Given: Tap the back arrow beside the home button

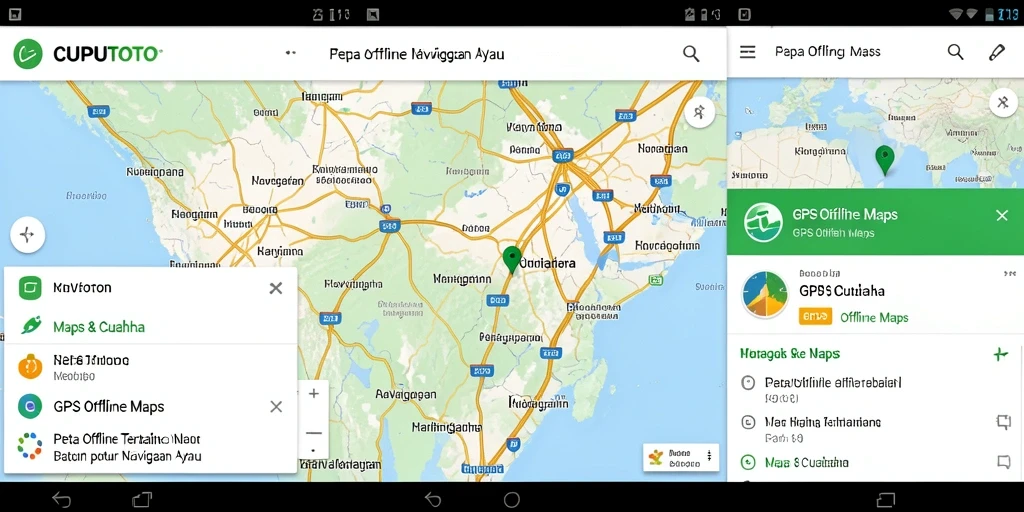Looking at the screenshot, I should 433,500.
